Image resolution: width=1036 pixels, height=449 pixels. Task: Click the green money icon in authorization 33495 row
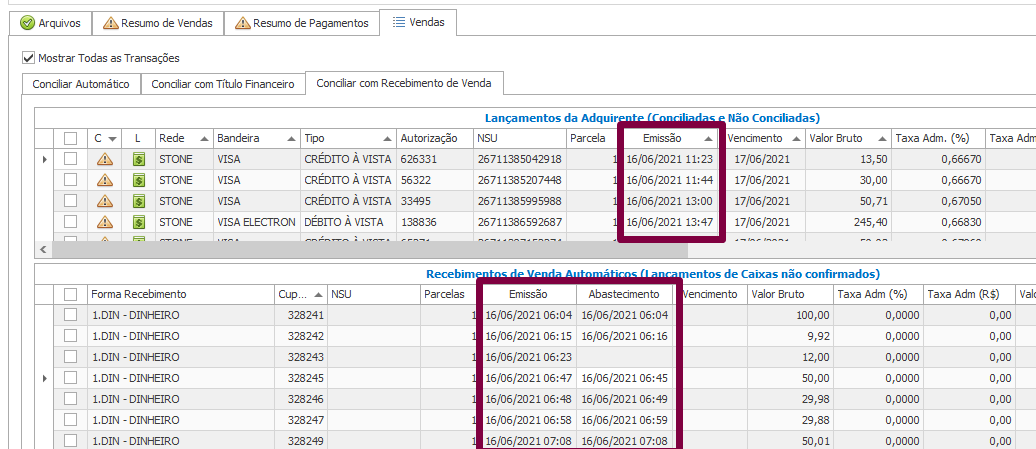tap(139, 201)
